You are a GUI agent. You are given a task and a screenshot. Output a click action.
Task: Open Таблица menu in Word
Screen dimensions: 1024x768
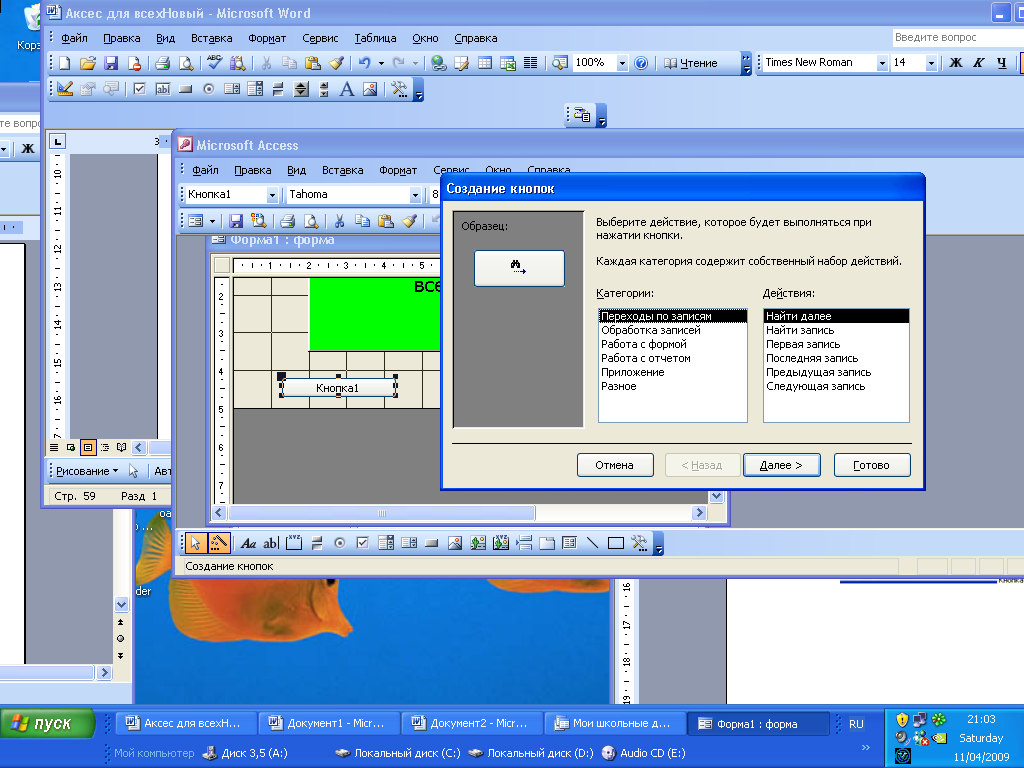click(x=376, y=38)
